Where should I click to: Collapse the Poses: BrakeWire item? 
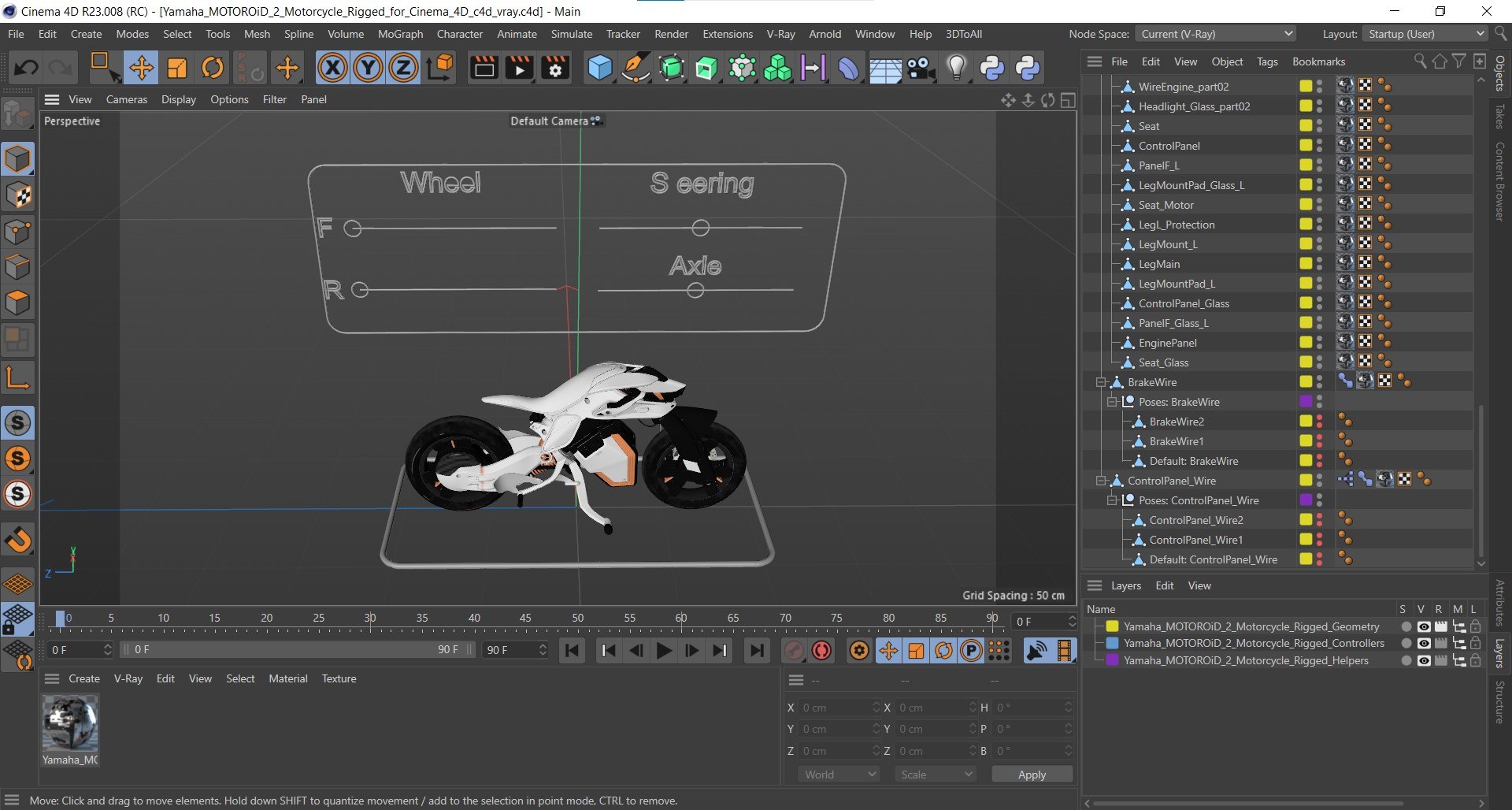(x=1112, y=402)
